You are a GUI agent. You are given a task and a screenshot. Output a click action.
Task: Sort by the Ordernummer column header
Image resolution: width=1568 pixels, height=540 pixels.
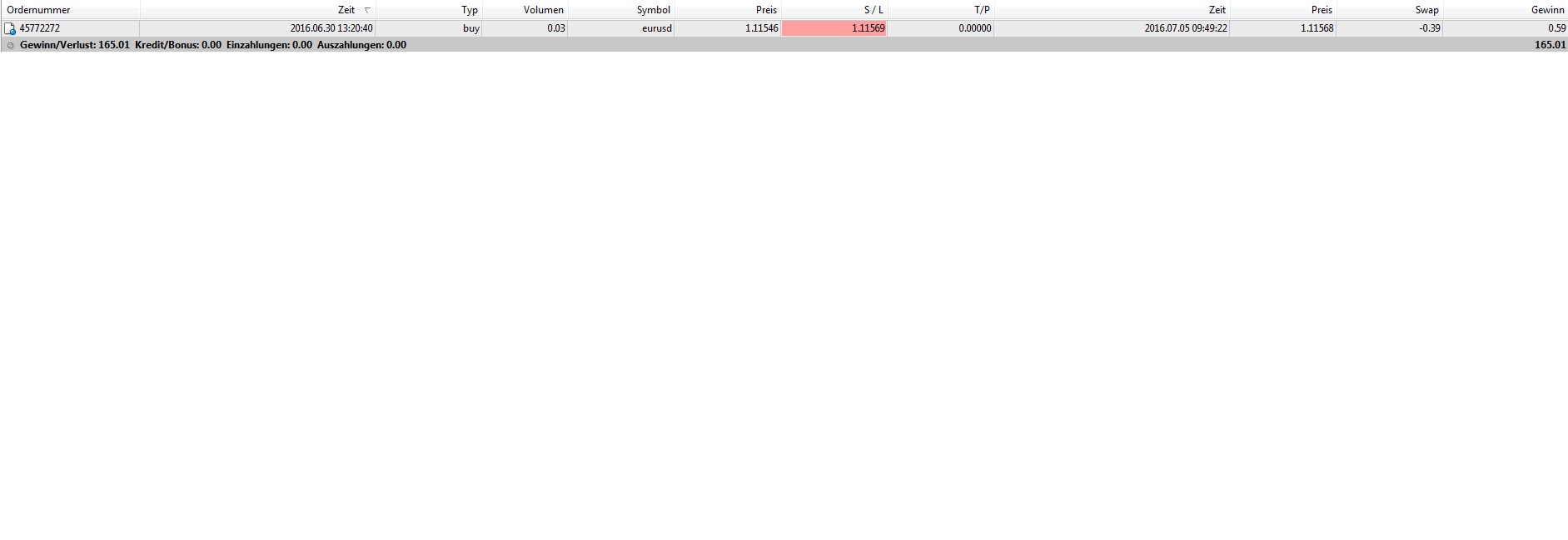(x=70, y=10)
